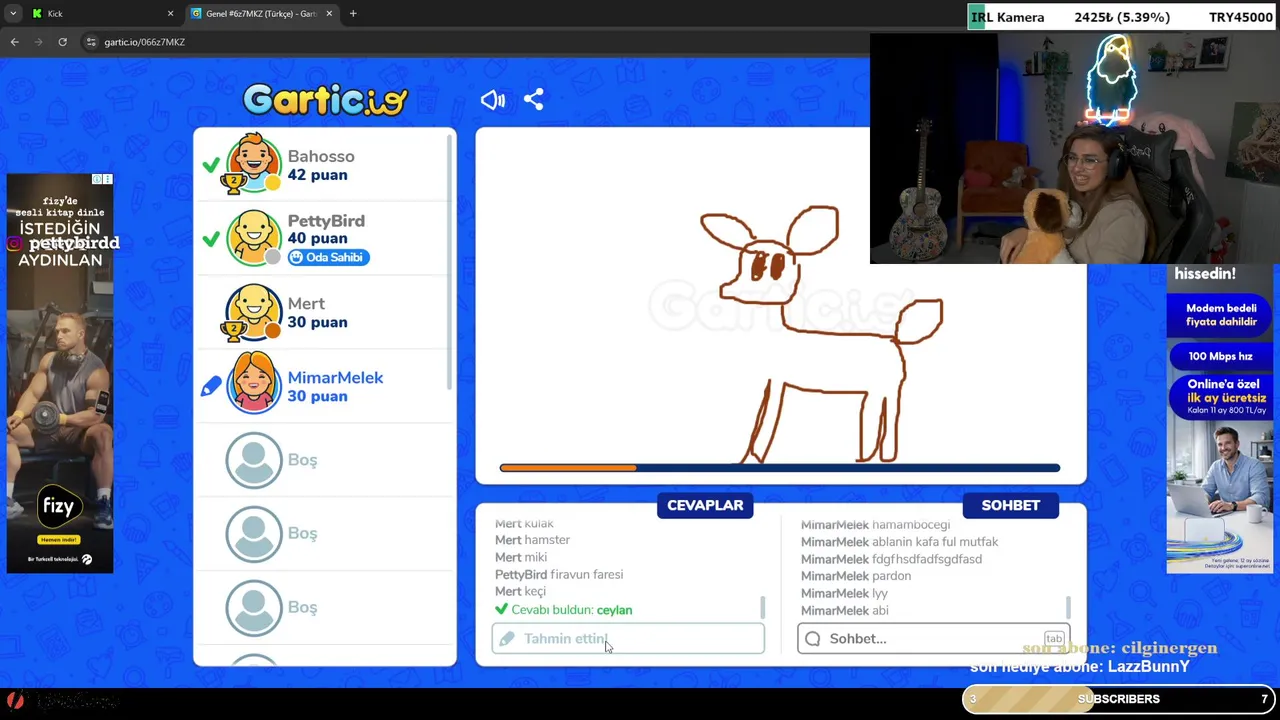Click Bahosso's player avatar
Image resolution: width=1280 pixels, height=720 pixels.
pos(254,164)
